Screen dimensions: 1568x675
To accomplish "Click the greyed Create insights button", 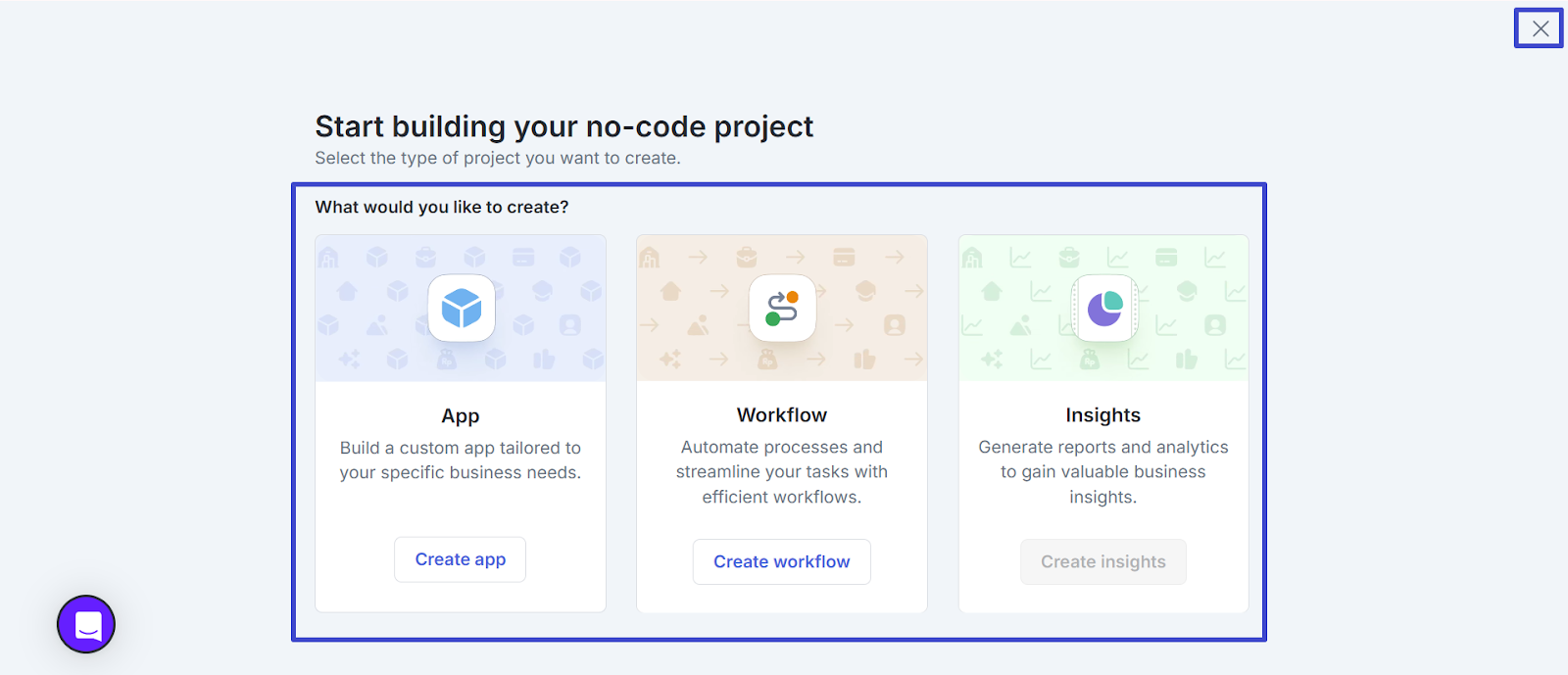I will [1102, 561].
